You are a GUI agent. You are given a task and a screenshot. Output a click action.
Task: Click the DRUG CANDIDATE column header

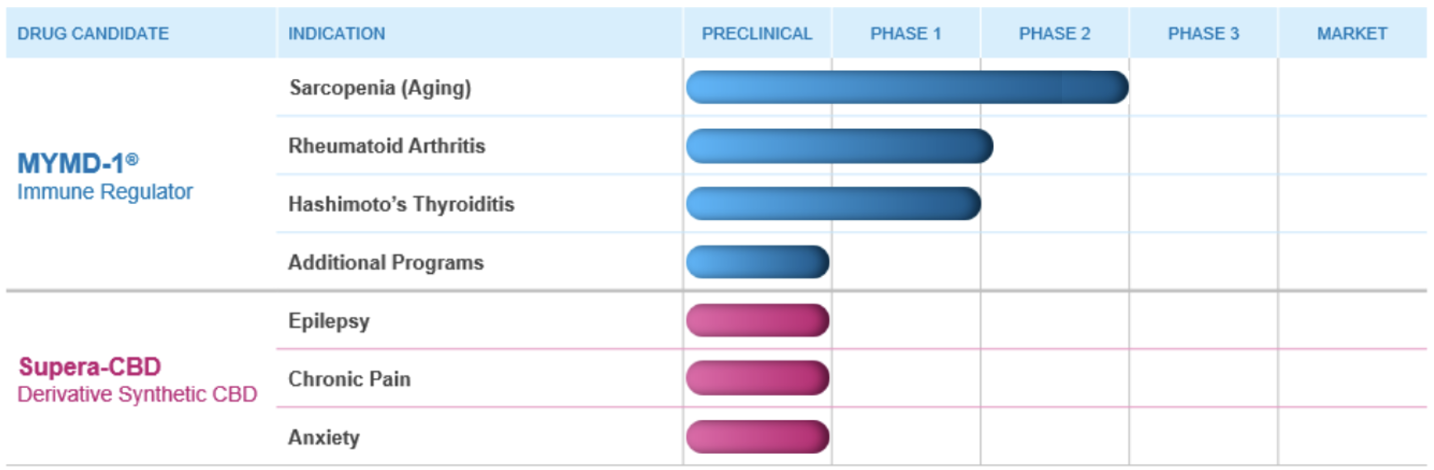pyautogui.click(x=93, y=33)
